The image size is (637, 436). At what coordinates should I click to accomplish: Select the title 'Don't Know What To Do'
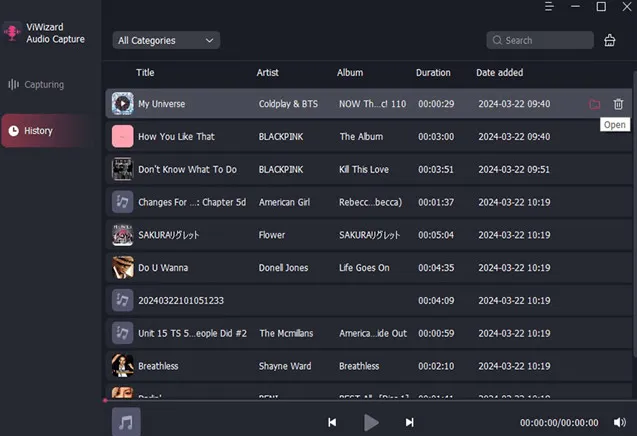[187, 169]
